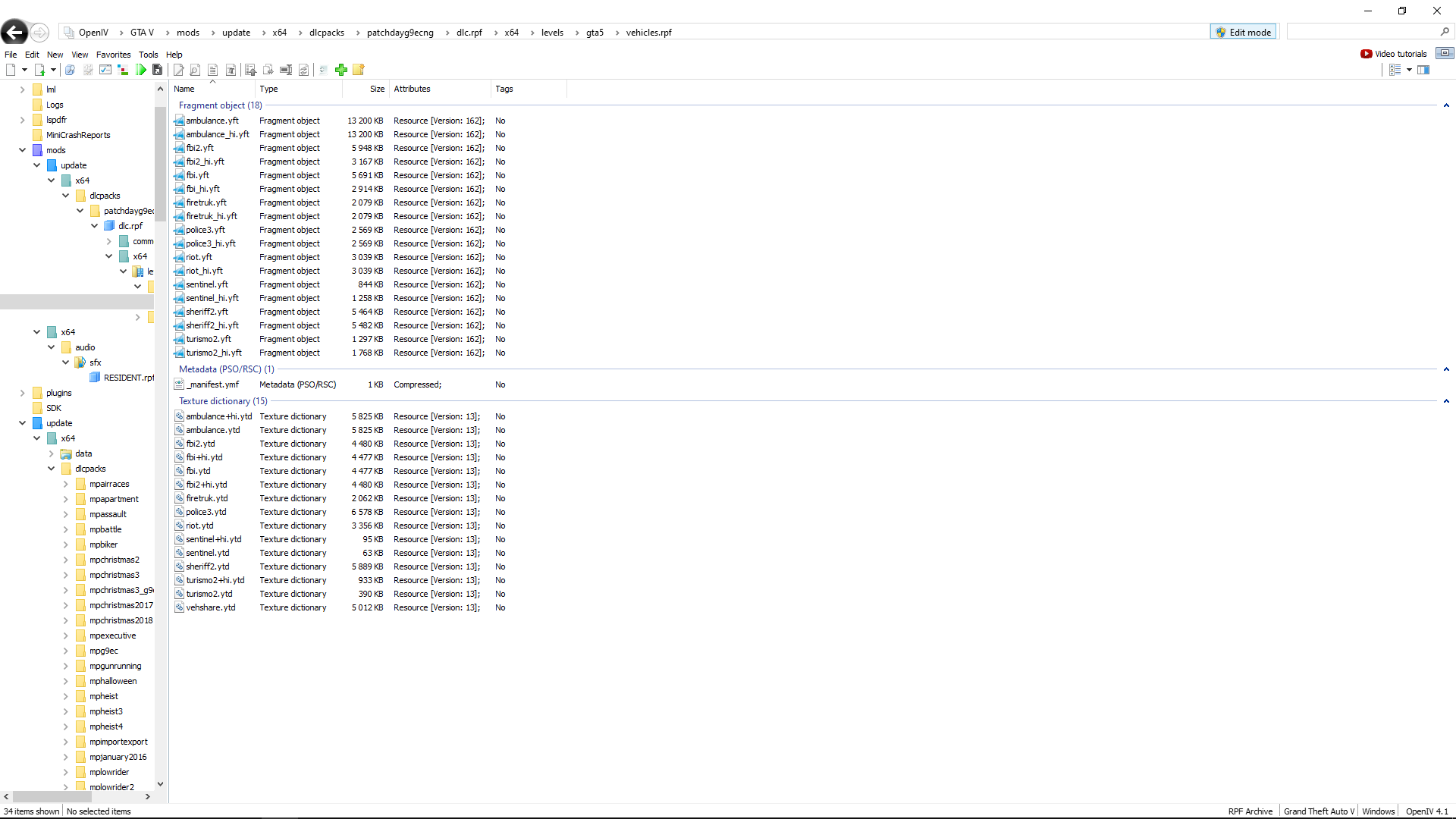Image resolution: width=1456 pixels, height=819 pixels.
Task: Toggle Edit mode
Action: [x=1243, y=32]
